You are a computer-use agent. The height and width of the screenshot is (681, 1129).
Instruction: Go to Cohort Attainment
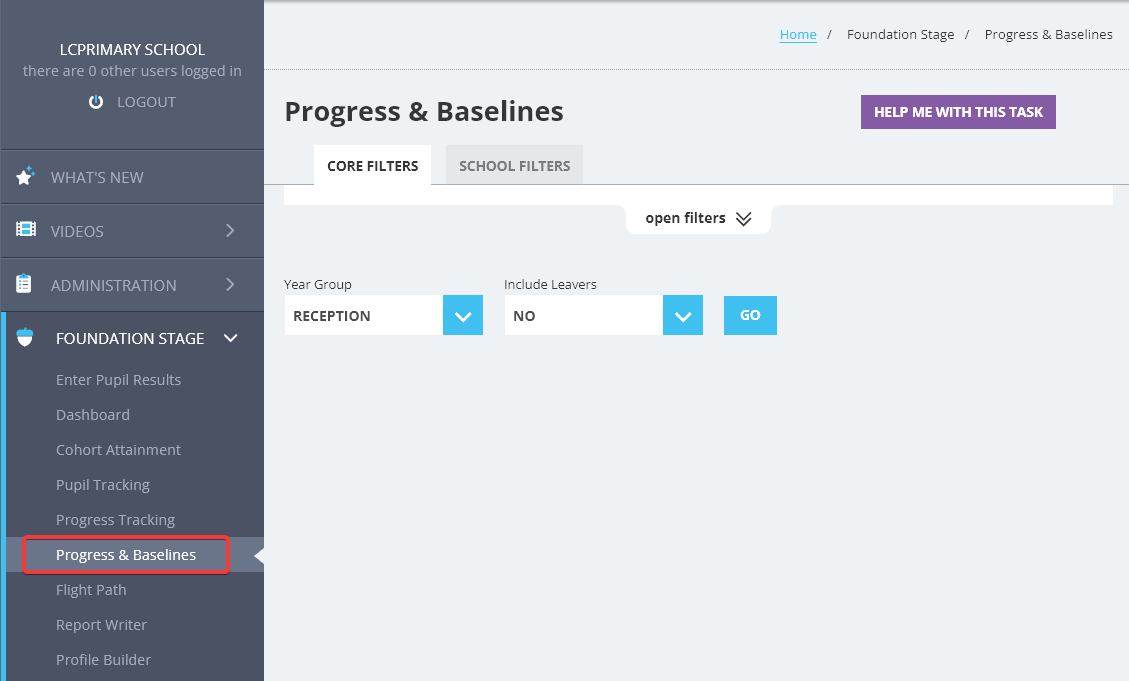pyautogui.click(x=119, y=450)
